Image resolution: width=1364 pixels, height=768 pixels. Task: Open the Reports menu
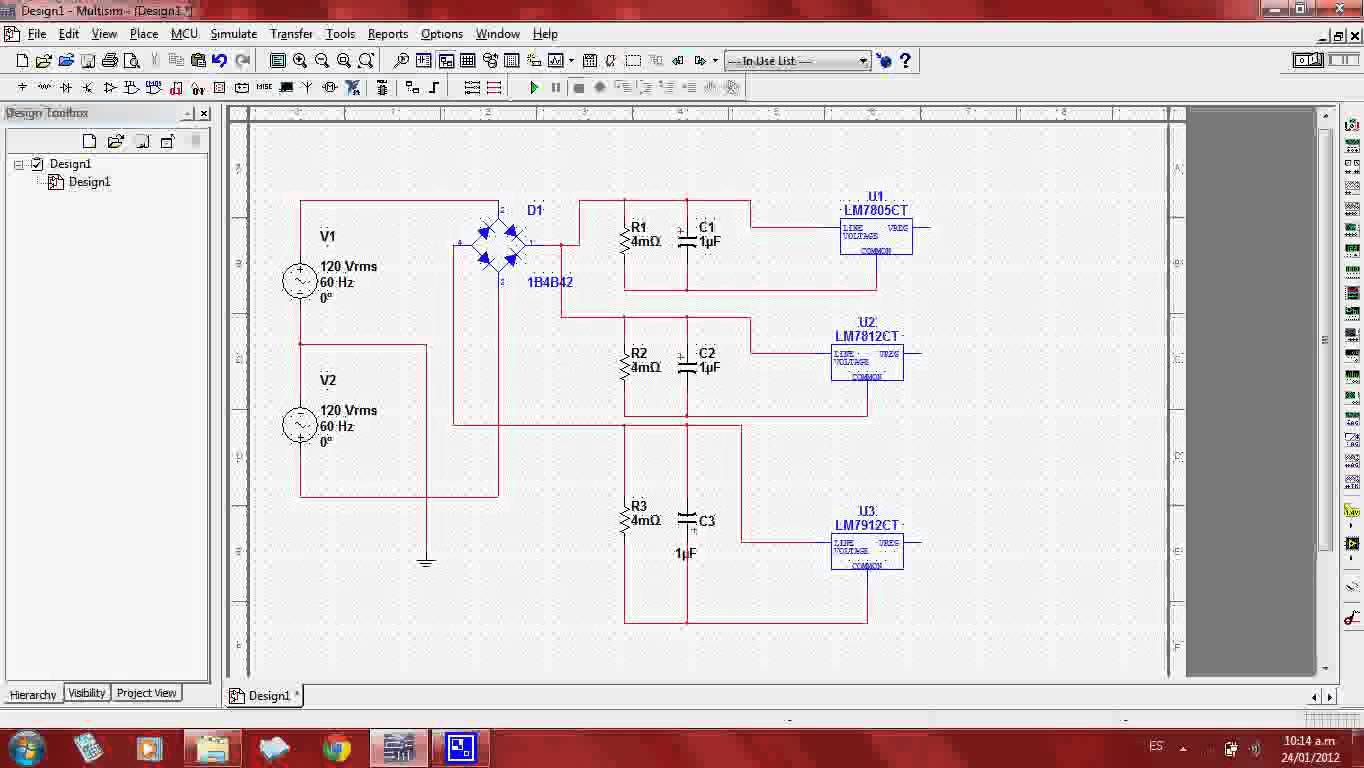pyautogui.click(x=388, y=34)
